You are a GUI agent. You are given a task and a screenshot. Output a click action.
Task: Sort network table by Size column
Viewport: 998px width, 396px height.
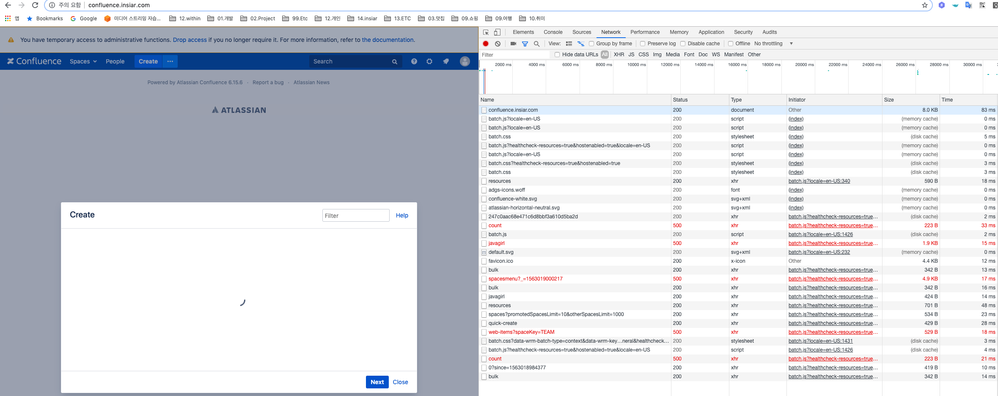[x=911, y=100]
